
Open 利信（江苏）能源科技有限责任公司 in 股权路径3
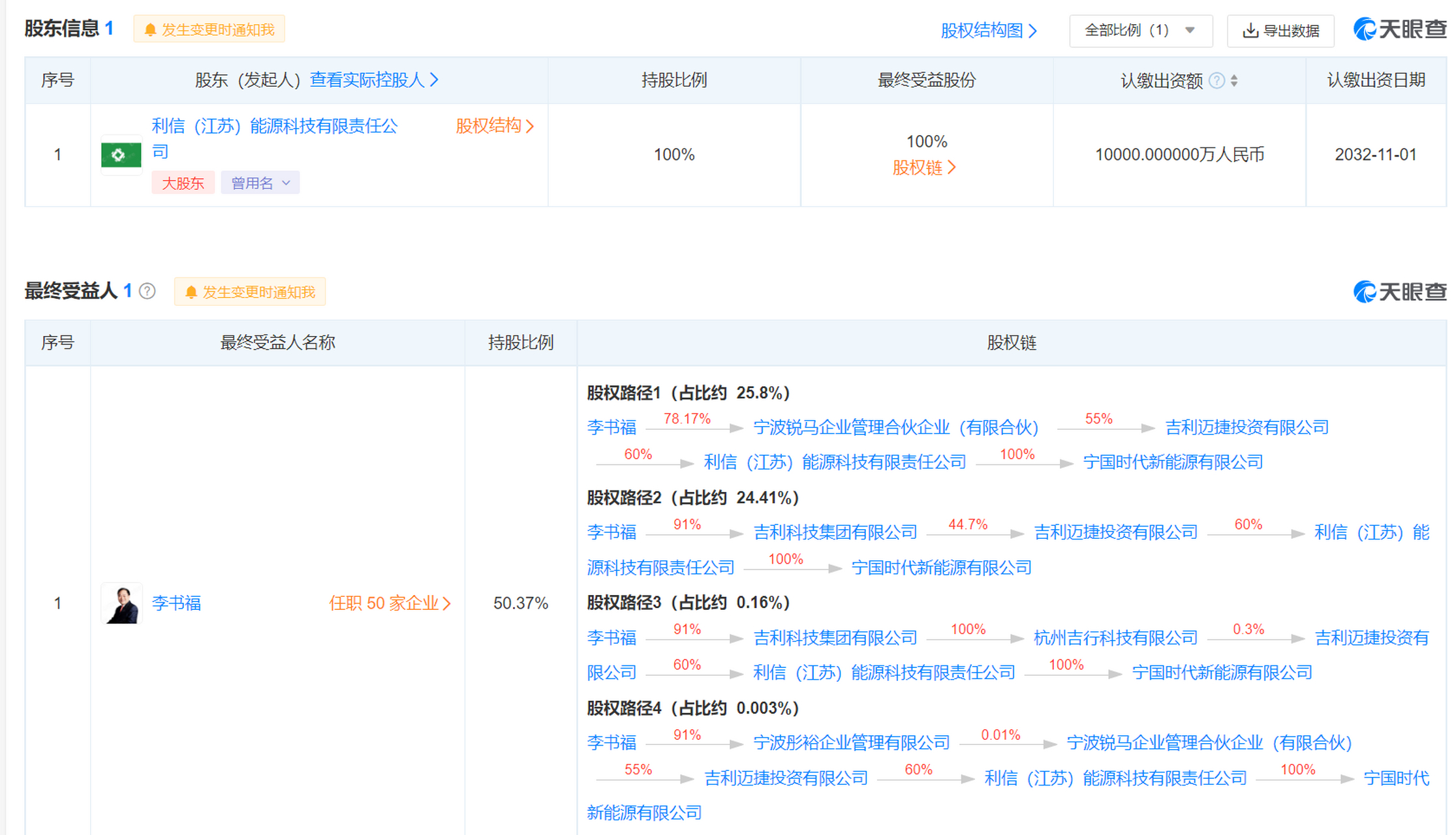click(884, 673)
